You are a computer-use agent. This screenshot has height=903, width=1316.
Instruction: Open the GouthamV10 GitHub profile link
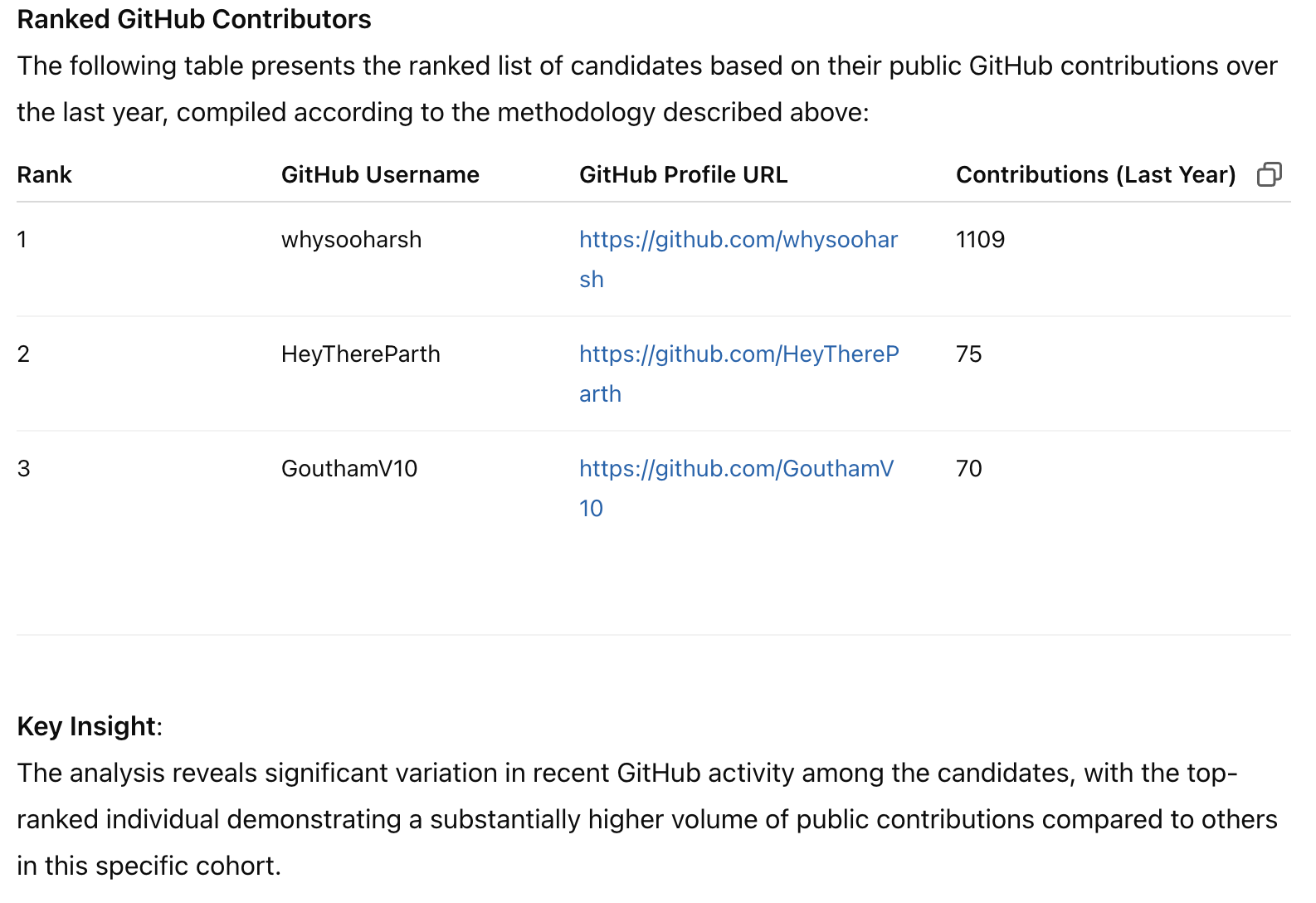point(735,469)
